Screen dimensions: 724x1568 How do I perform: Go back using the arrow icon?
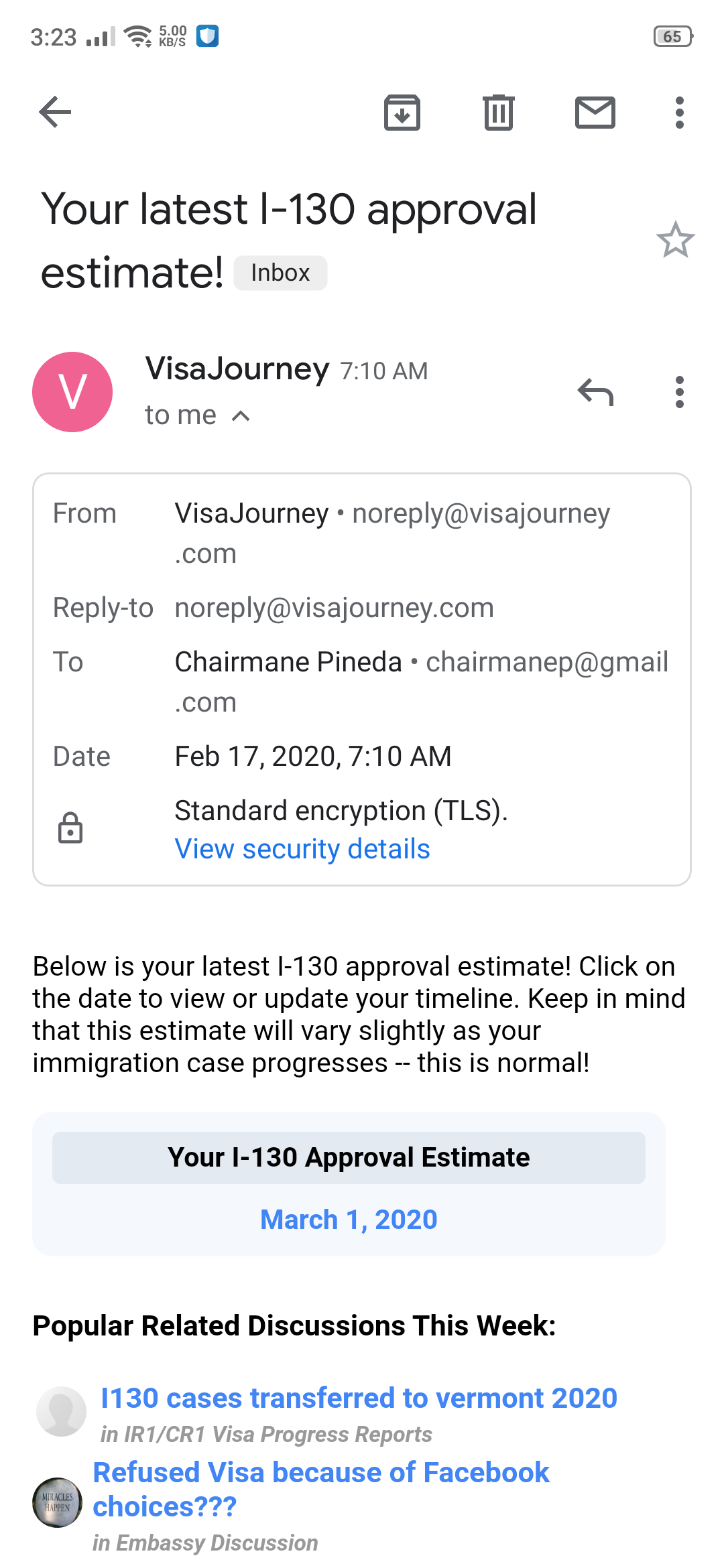tap(55, 111)
